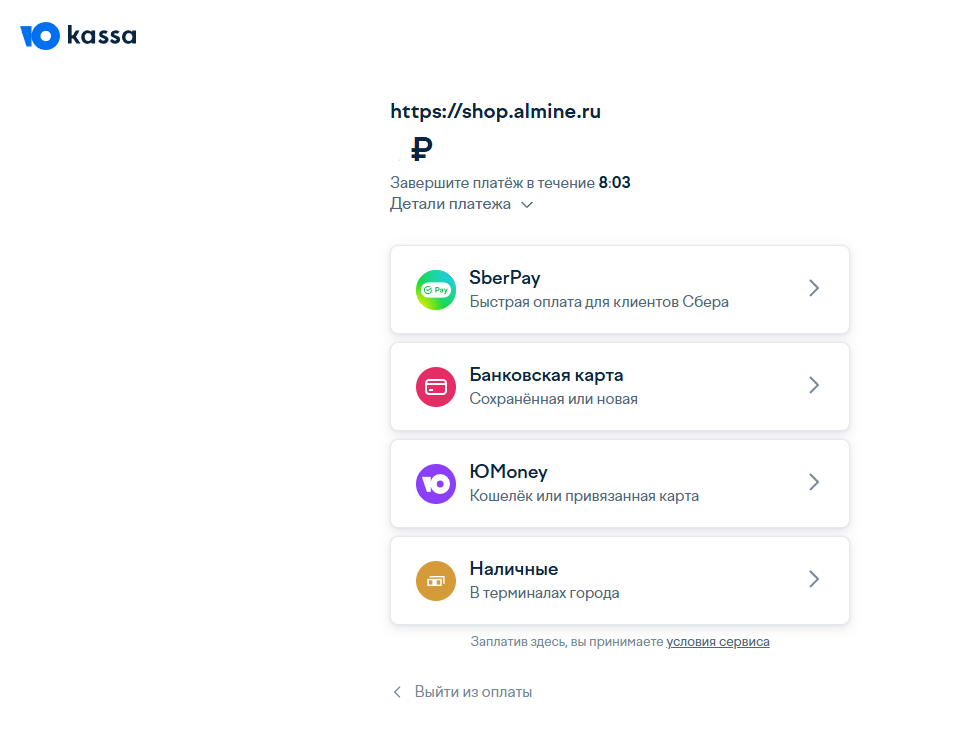The height and width of the screenshot is (746, 976).
Task: Click the red bank card icon
Action: (435, 387)
